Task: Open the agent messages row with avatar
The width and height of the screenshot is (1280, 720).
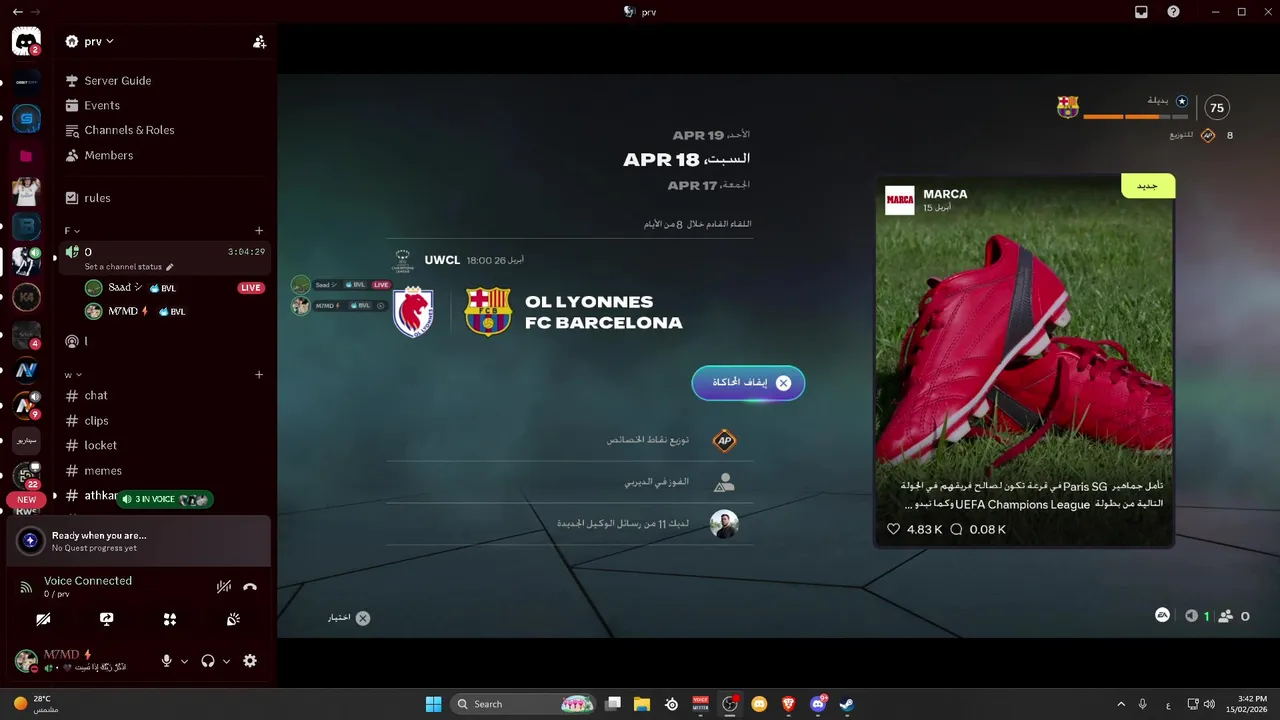Action: click(x=570, y=524)
